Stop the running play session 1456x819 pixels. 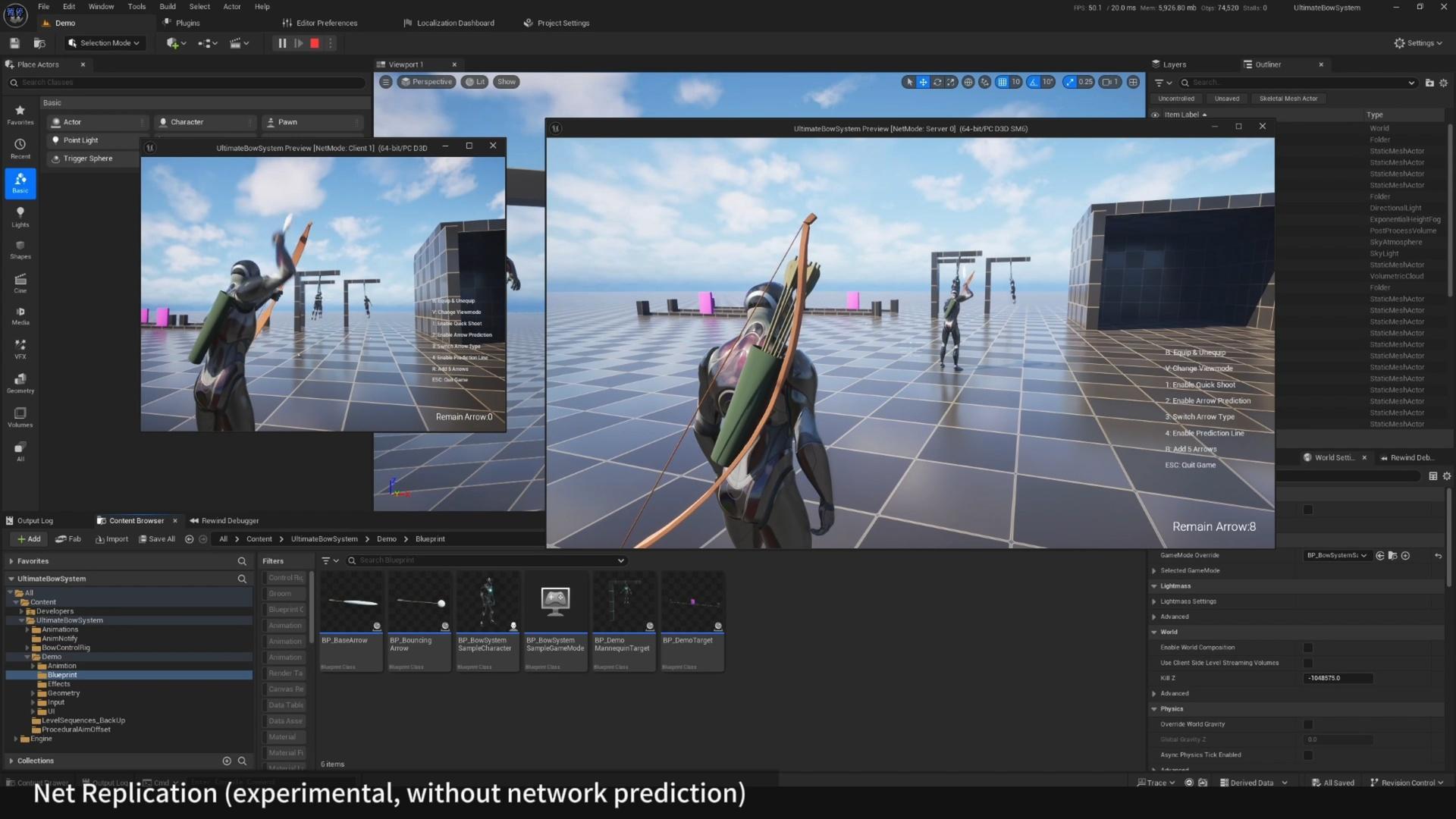click(315, 43)
